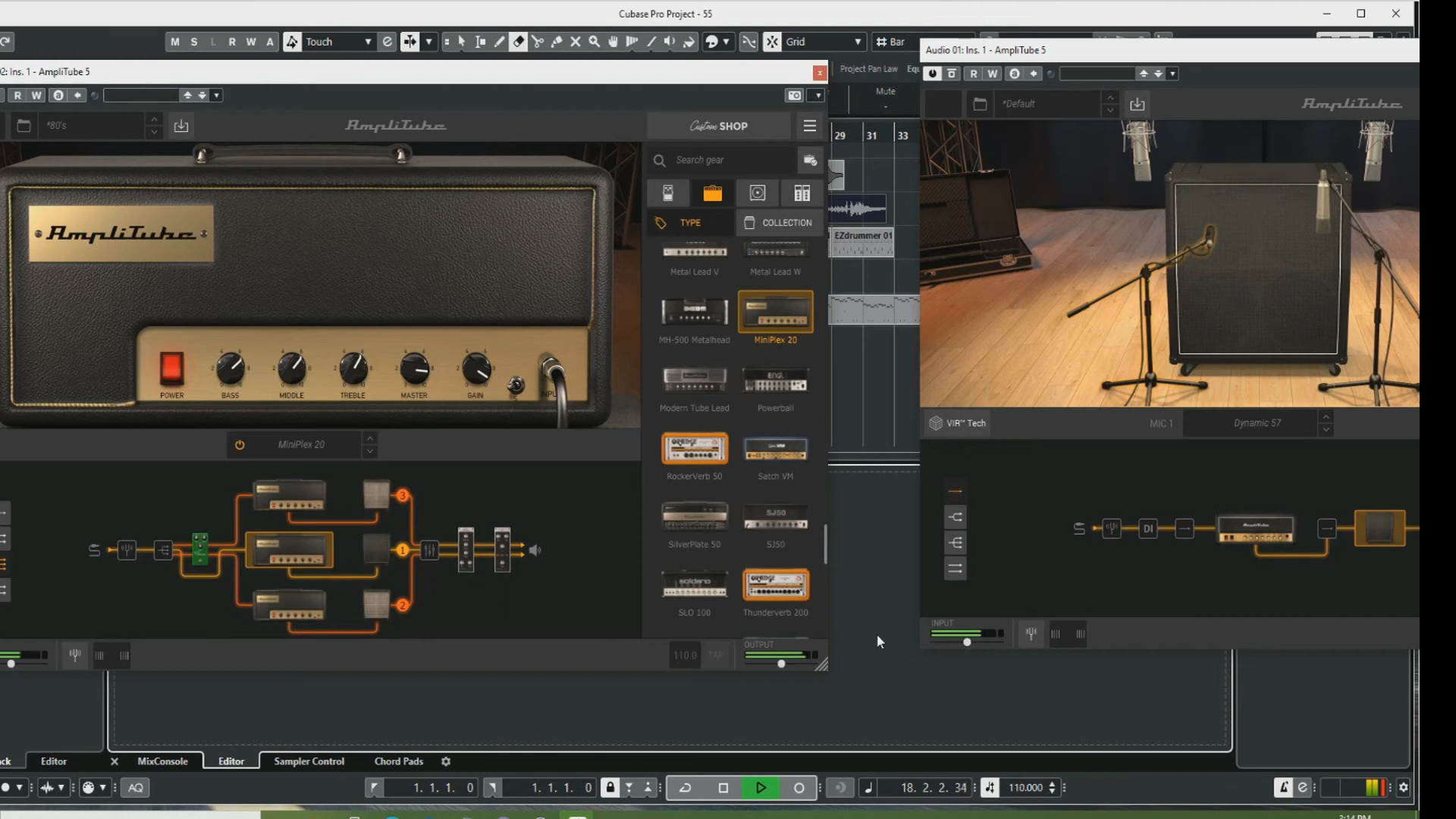This screenshot has width=1456, height=819.
Task: Click the save preset icon beside 80's preset
Action: pos(181,125)
